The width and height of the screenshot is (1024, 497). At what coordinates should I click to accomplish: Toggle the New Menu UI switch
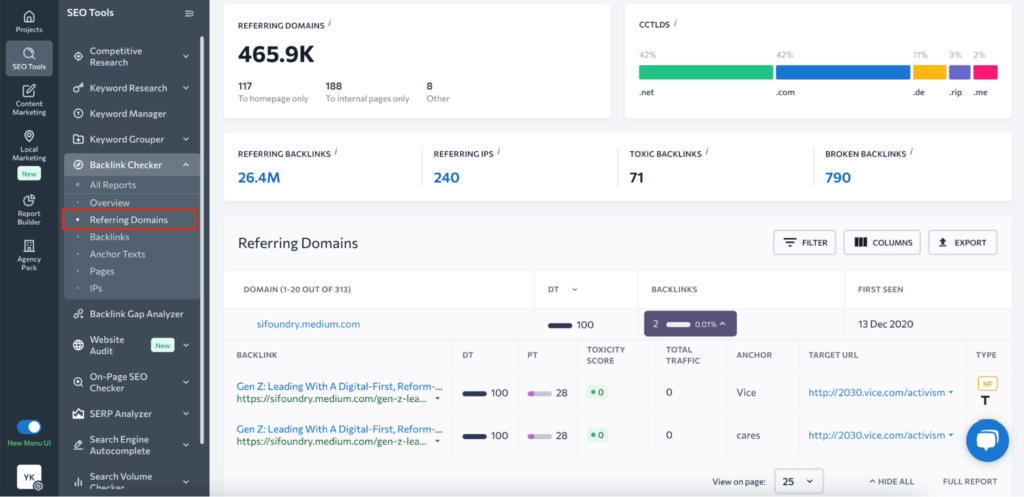[29, 427]
